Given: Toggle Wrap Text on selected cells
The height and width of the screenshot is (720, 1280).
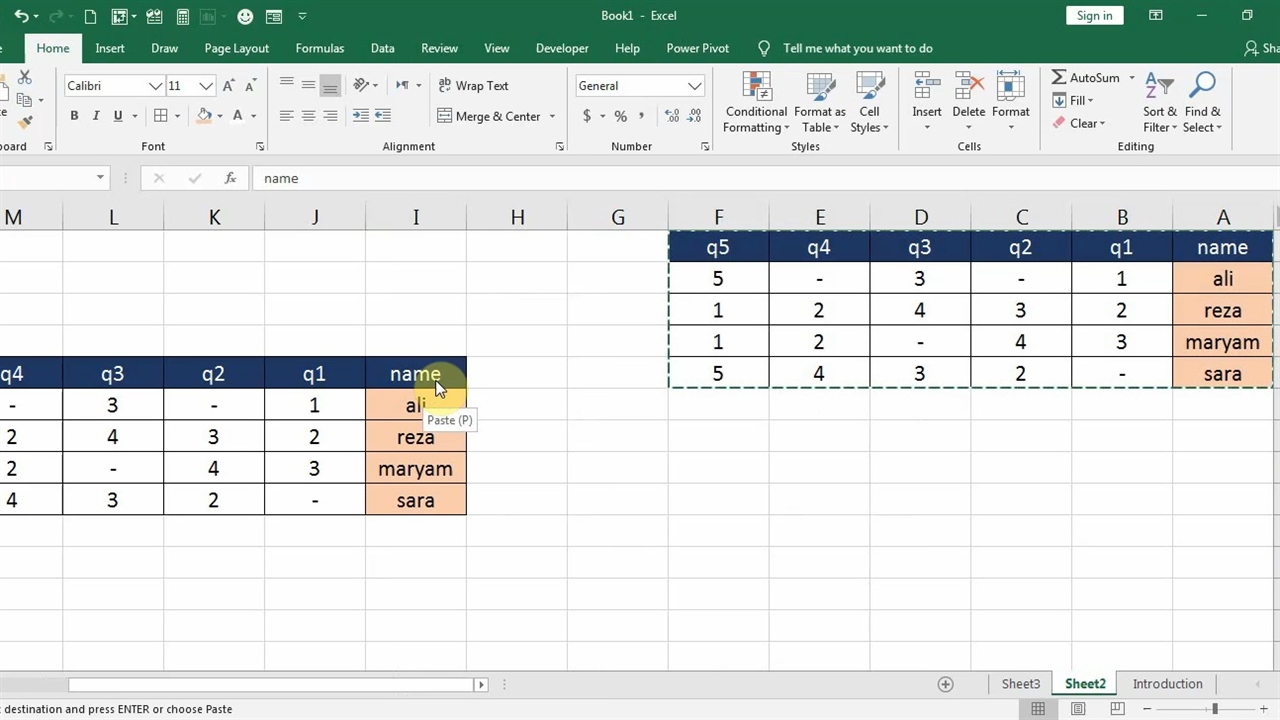Looking at the screenshot, I should [x=473, y=86].
